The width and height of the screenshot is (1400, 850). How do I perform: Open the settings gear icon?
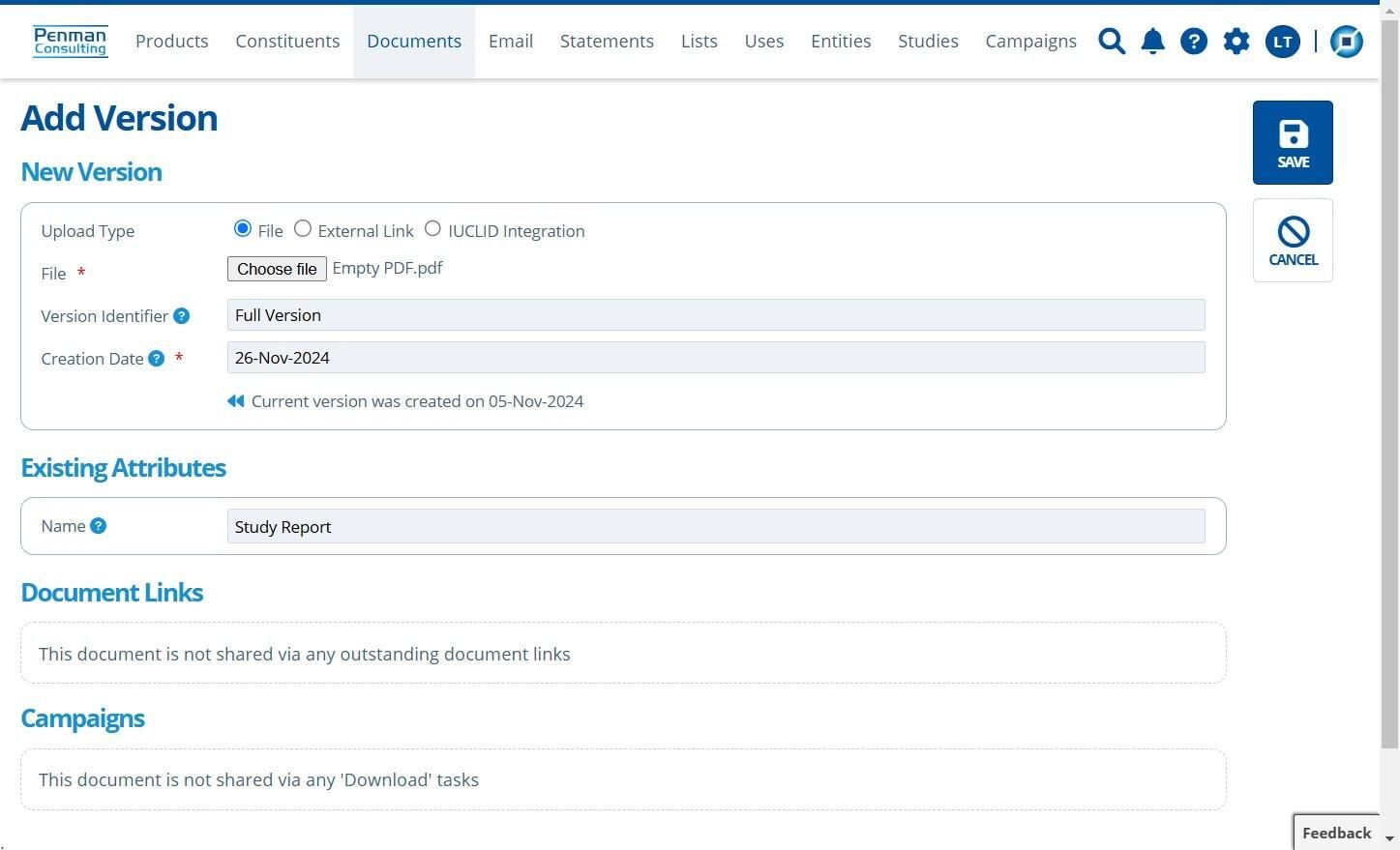click(1236, 42)
